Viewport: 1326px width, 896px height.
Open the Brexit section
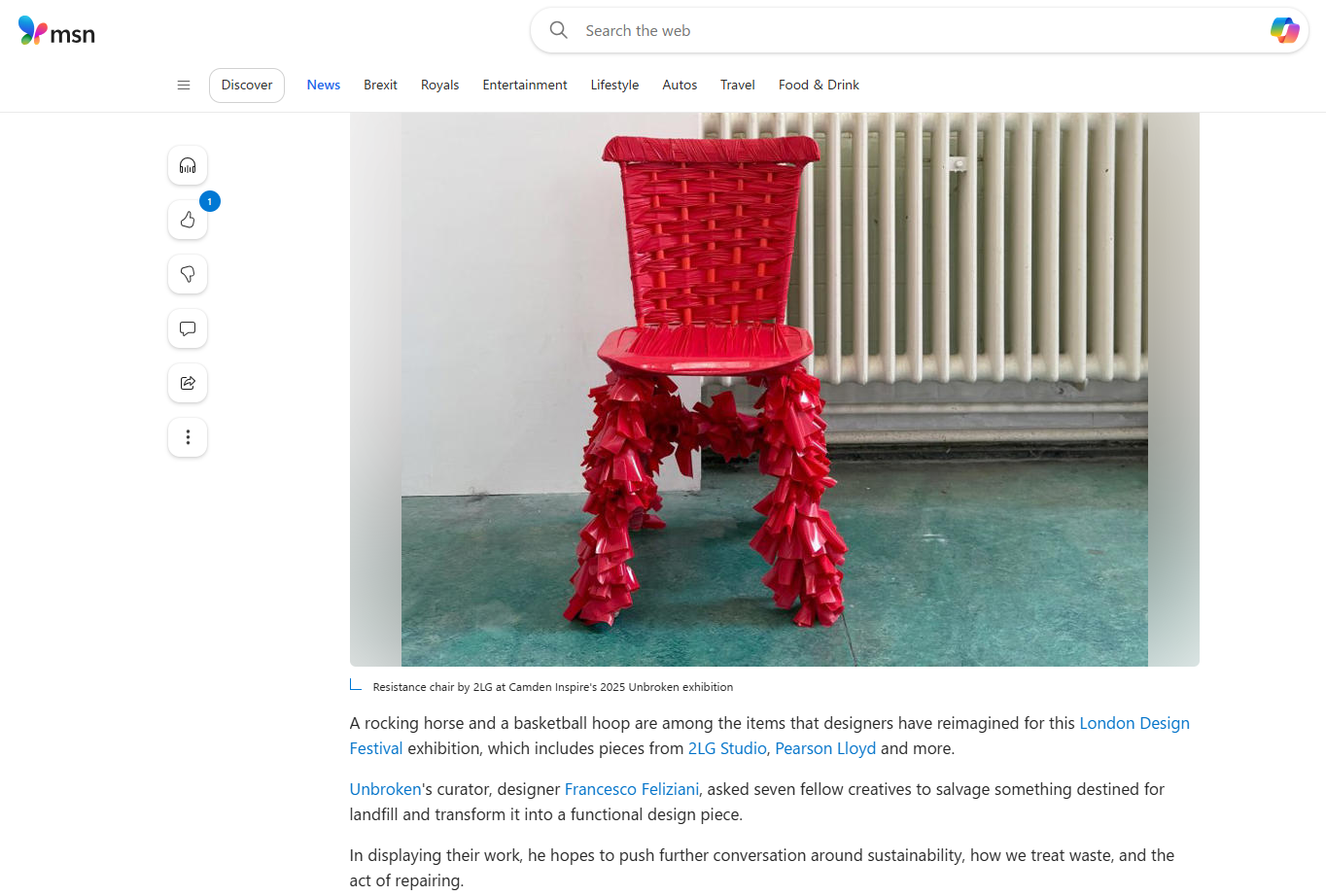point(380,86)
